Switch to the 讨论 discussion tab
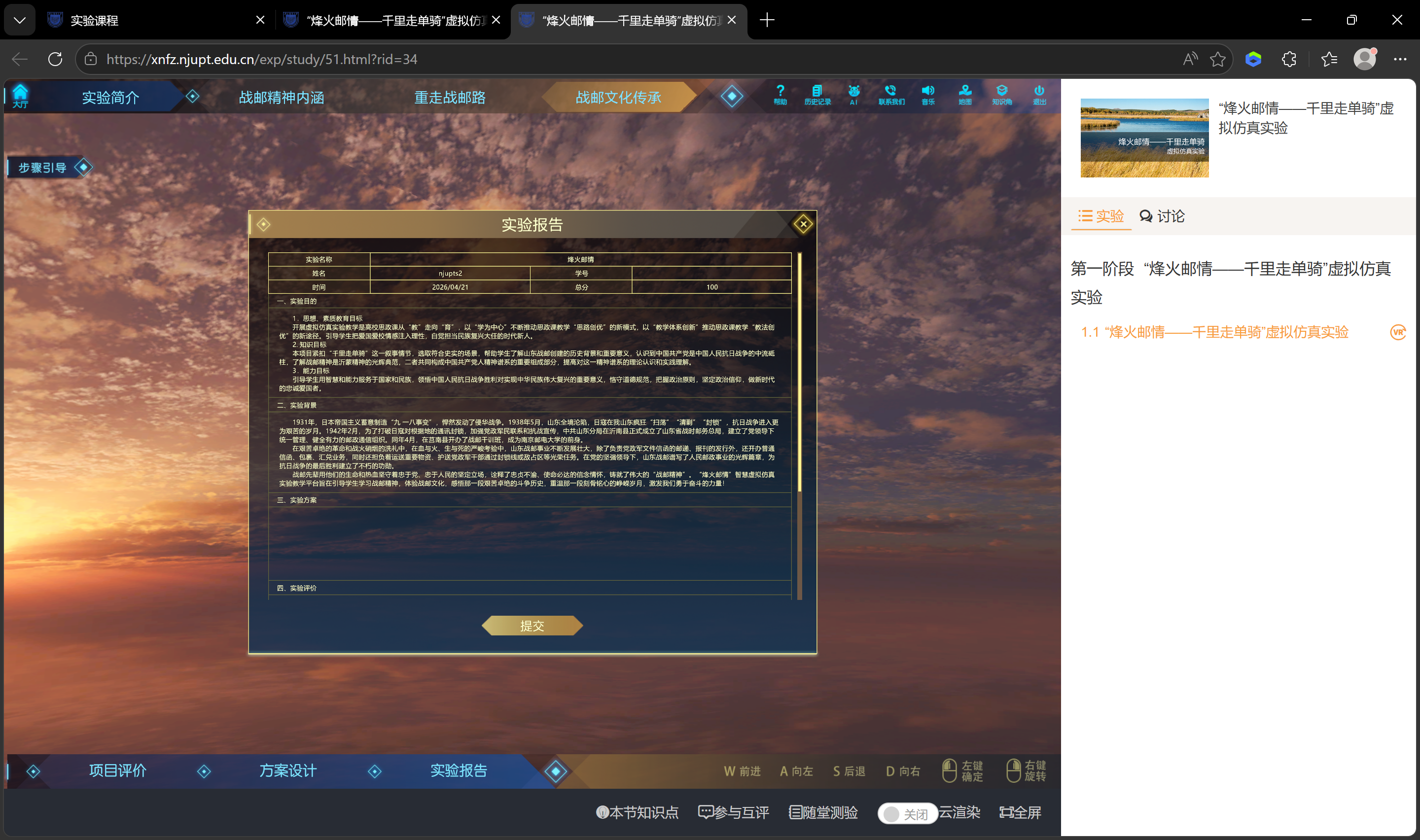The height and width of the screenshot is (840, 1420). click(1162, 216)
